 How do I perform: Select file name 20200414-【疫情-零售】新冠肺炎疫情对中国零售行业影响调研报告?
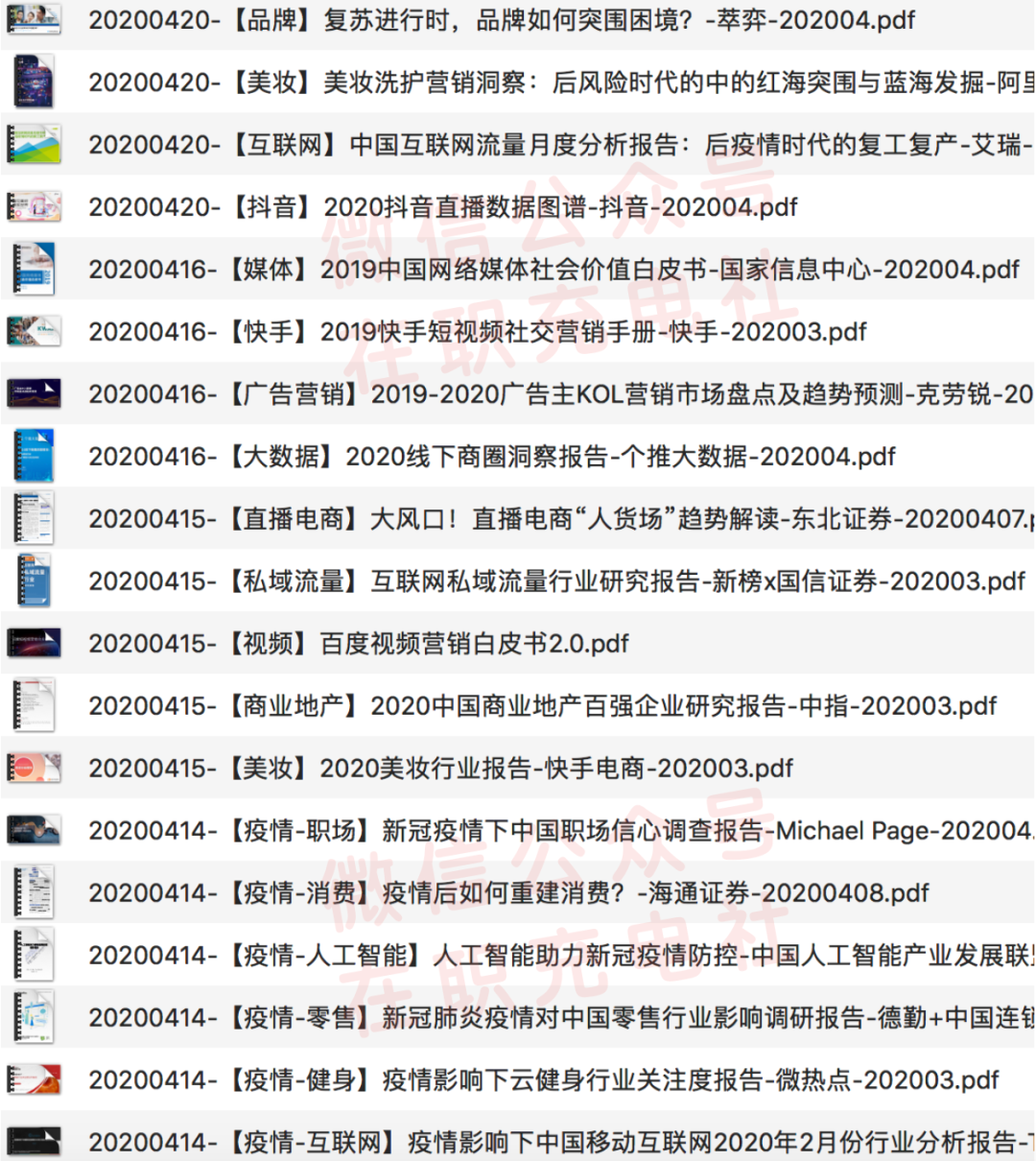tap(562, 1018)
